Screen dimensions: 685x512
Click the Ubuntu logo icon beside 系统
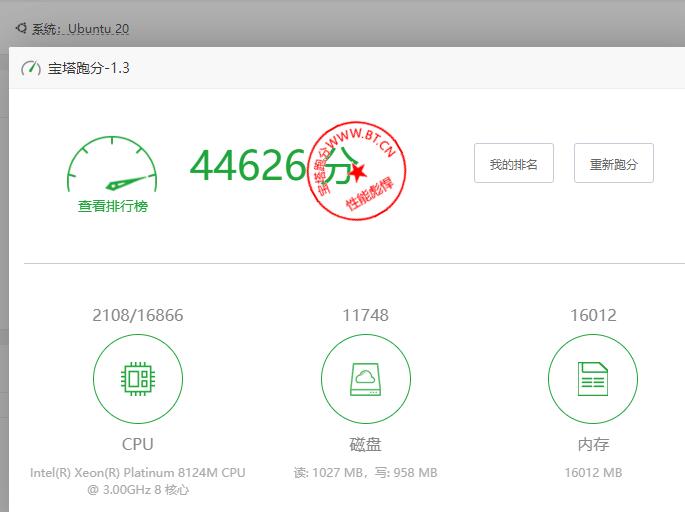21,28
